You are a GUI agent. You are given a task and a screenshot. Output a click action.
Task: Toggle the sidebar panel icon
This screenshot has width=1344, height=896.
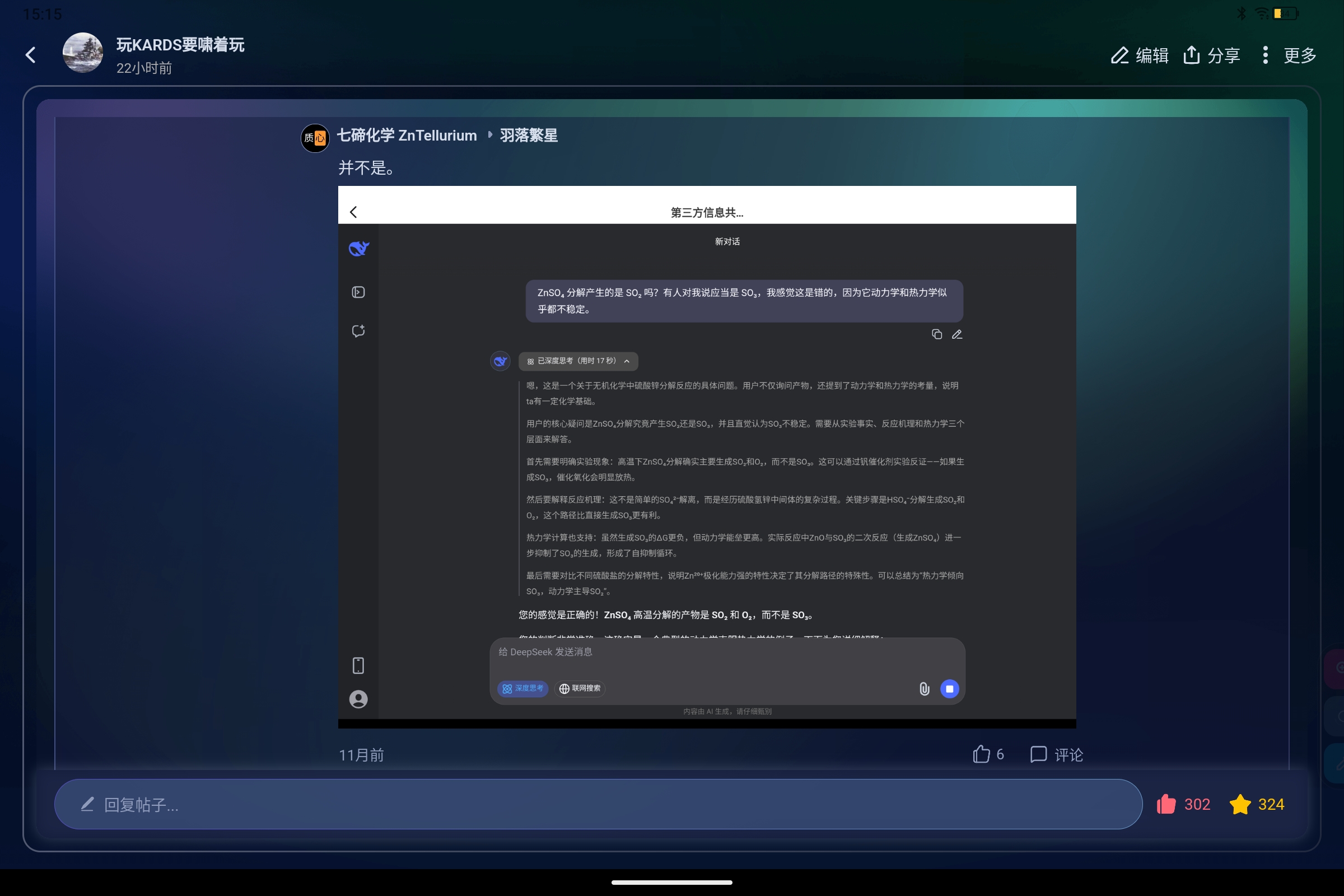358,292
